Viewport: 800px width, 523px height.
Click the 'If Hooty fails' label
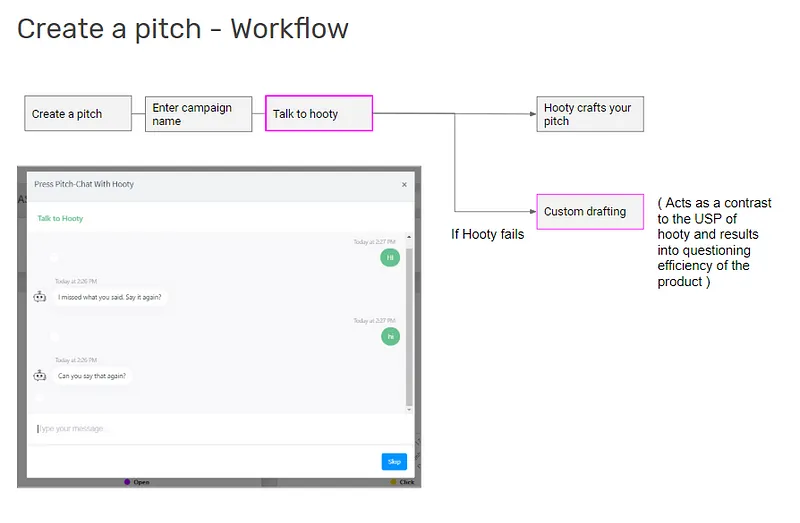click(487, 234)
